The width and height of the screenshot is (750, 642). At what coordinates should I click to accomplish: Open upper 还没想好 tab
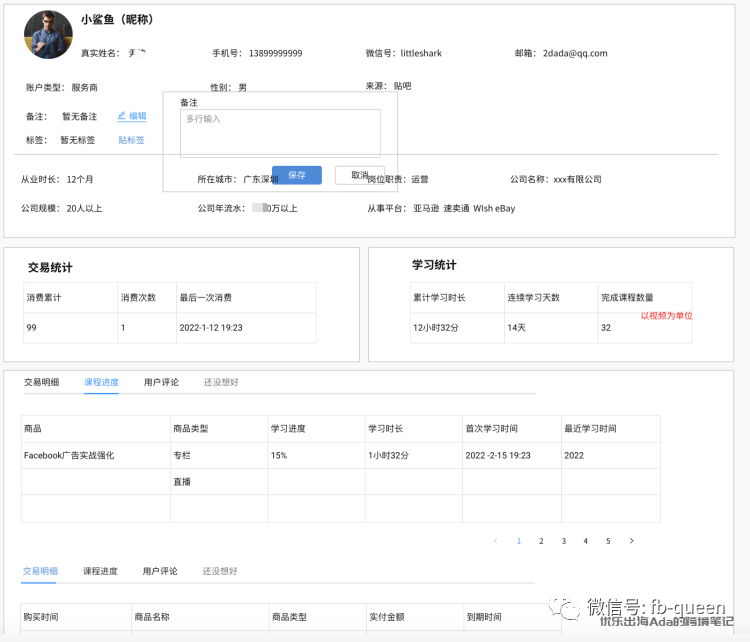click(221, 382)
